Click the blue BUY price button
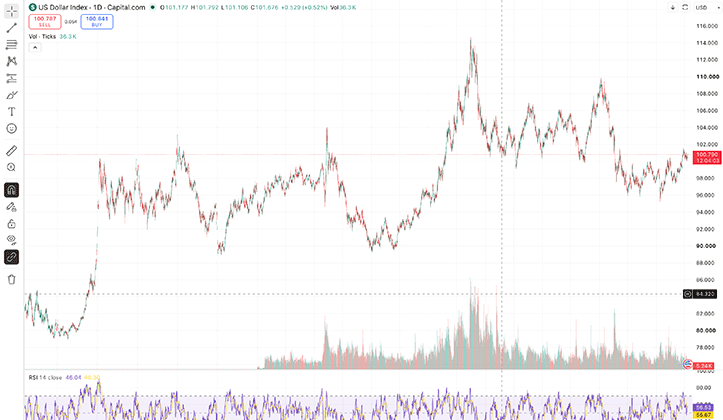 [97, 22]
